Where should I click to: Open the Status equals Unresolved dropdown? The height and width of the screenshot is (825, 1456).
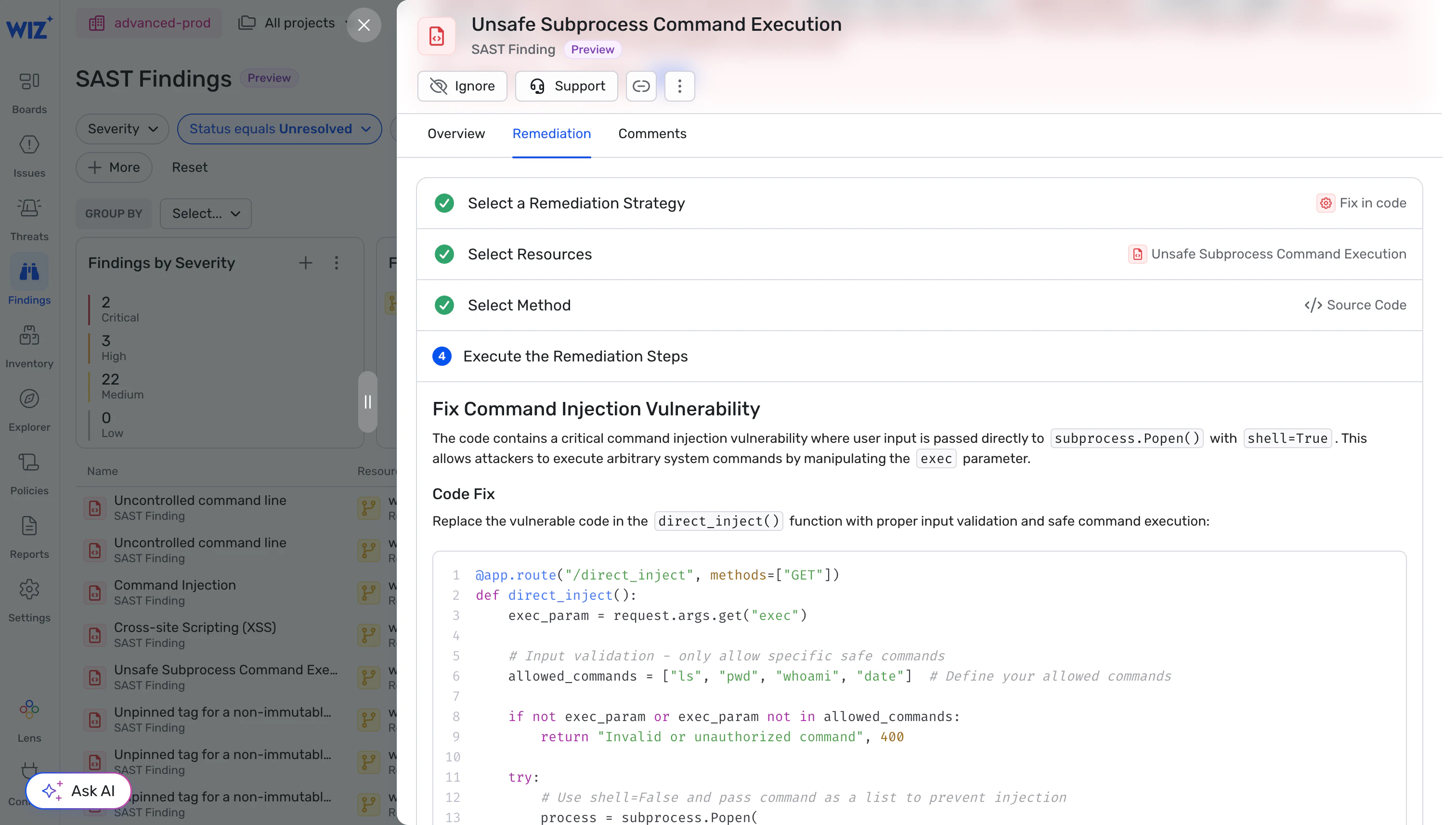(x=279, y=129)
